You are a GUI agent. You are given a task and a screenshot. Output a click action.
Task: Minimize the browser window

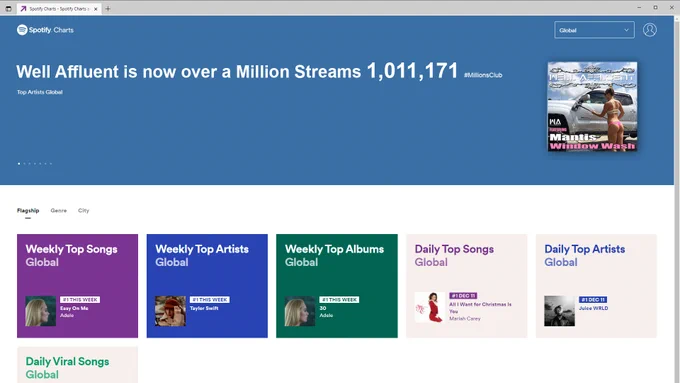tap(639, 7)
